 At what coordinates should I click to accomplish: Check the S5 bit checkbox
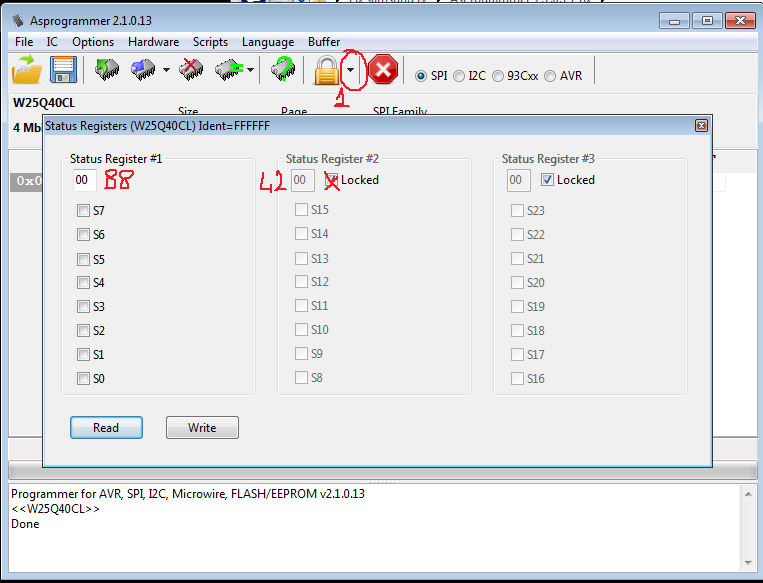pyautogui.click(x=83, y=259)
